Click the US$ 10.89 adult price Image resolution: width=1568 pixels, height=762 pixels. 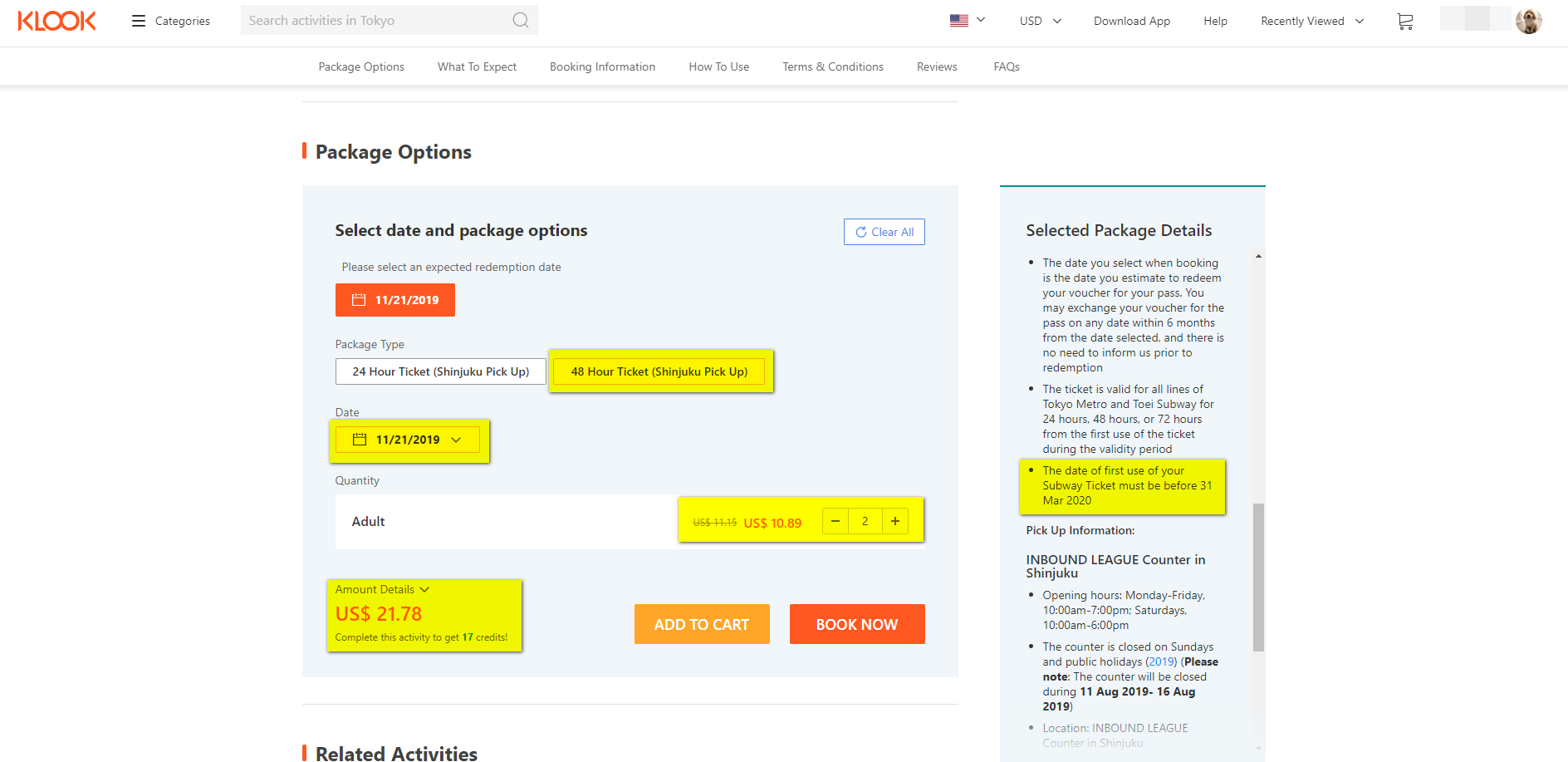point(772,523)
